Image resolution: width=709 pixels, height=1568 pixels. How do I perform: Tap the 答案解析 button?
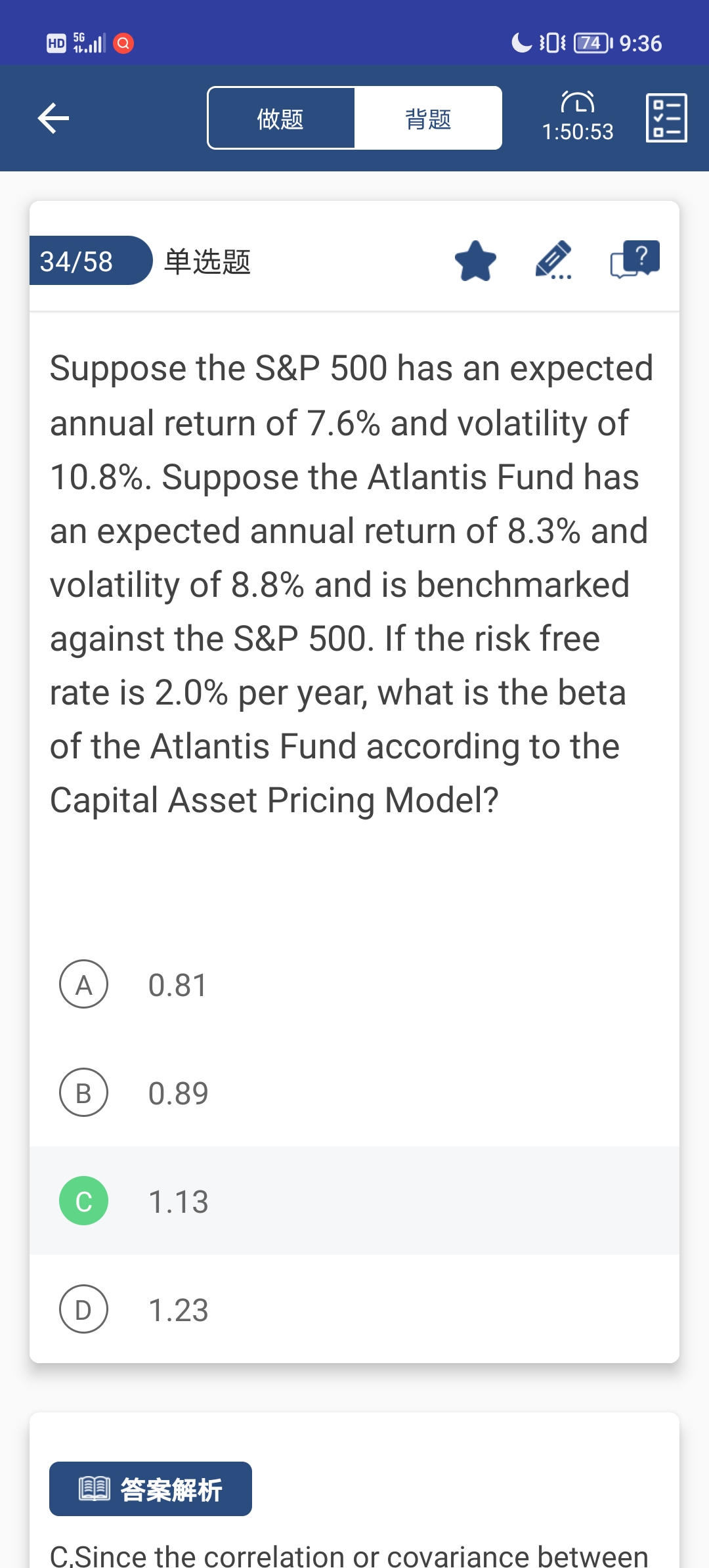click(150, 1489)
